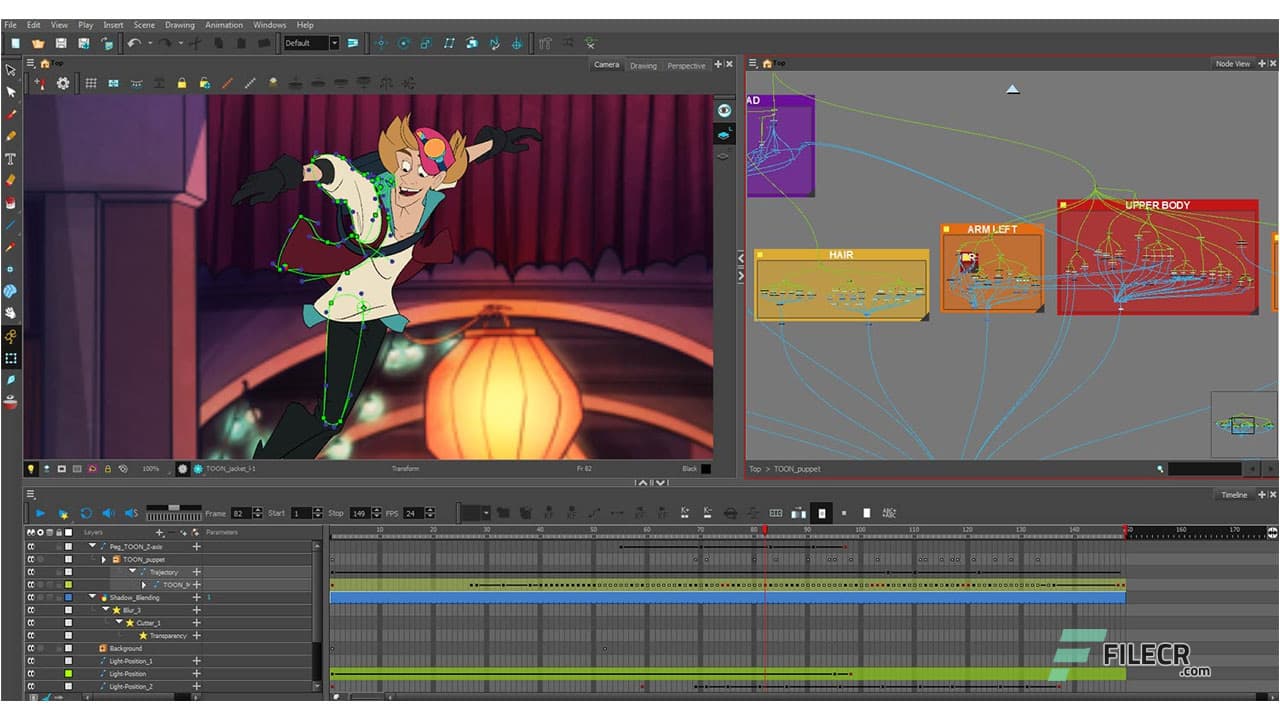Enable looping playback
The image size is (1280, 720).
pos(85,513)
